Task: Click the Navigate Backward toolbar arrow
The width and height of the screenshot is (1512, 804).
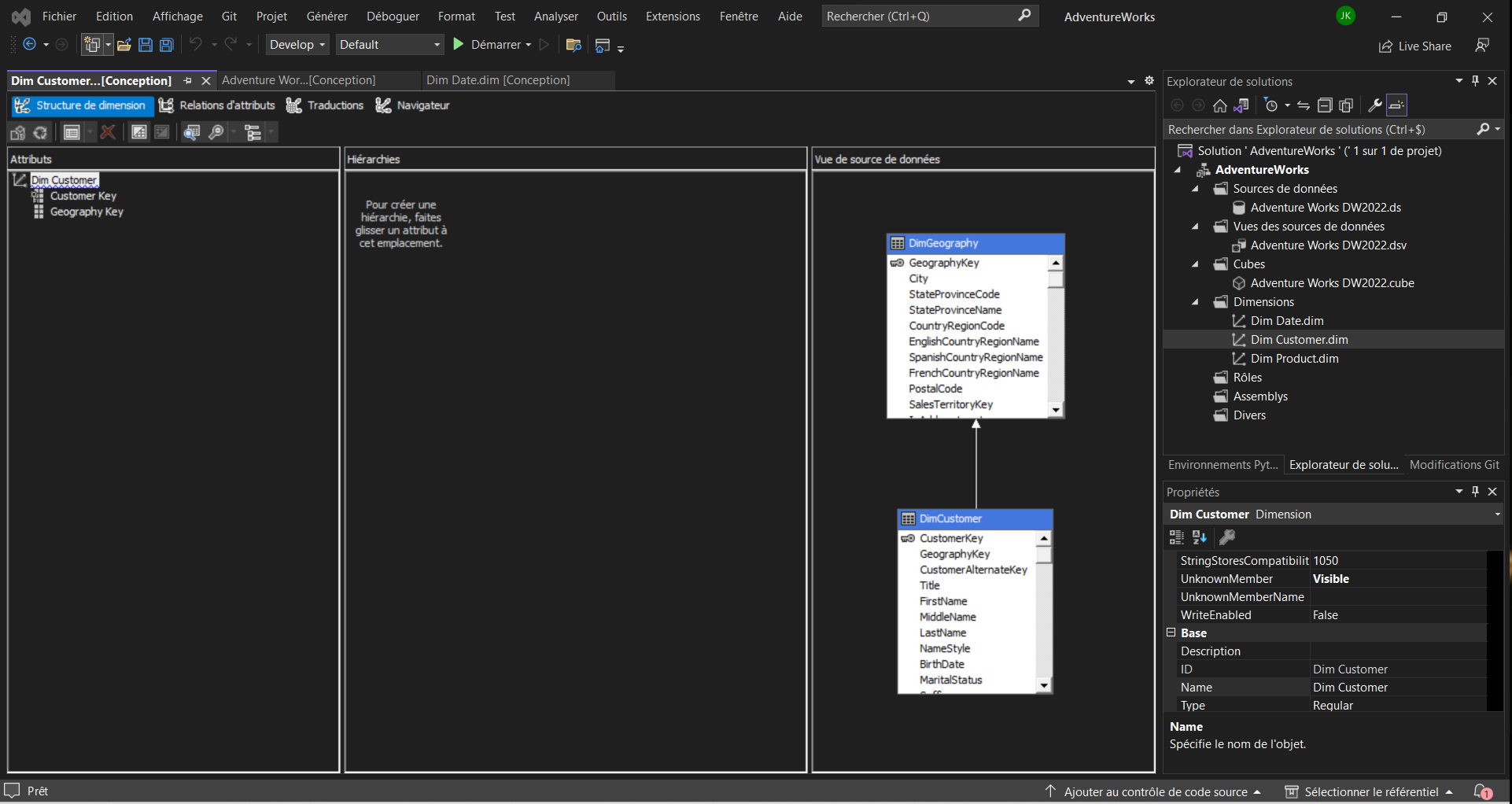Action: pos(30,45)
